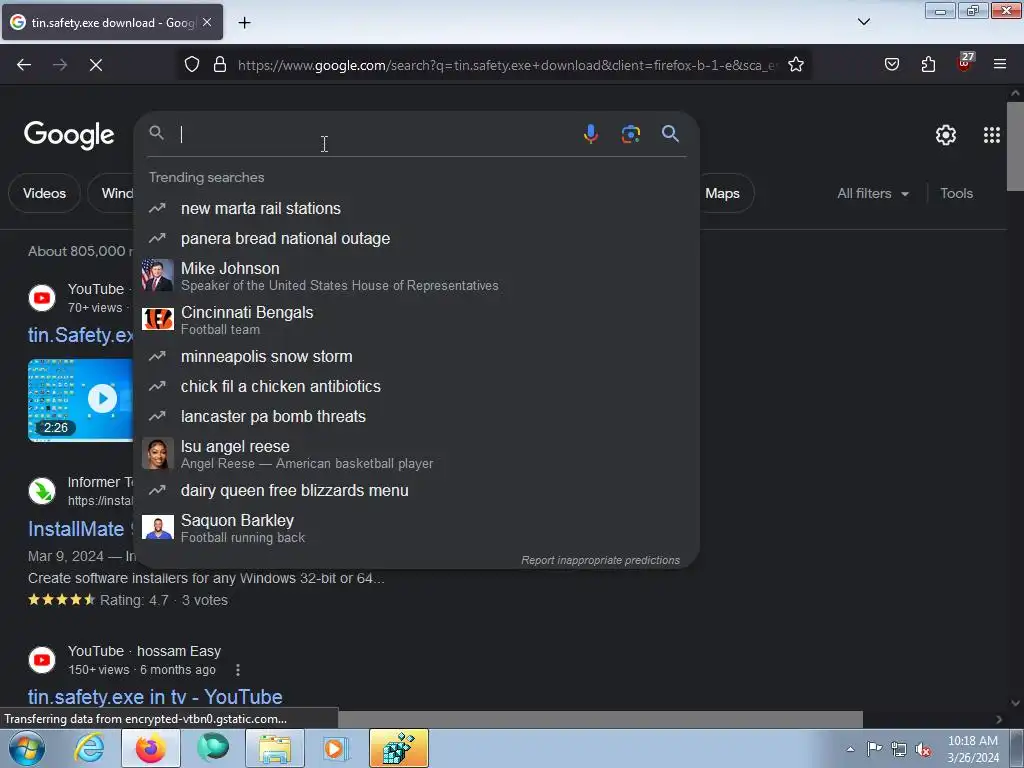Click the muted volume tray icon
Viewport: 1024px width, 768px height.
click(x=923, y=749)
